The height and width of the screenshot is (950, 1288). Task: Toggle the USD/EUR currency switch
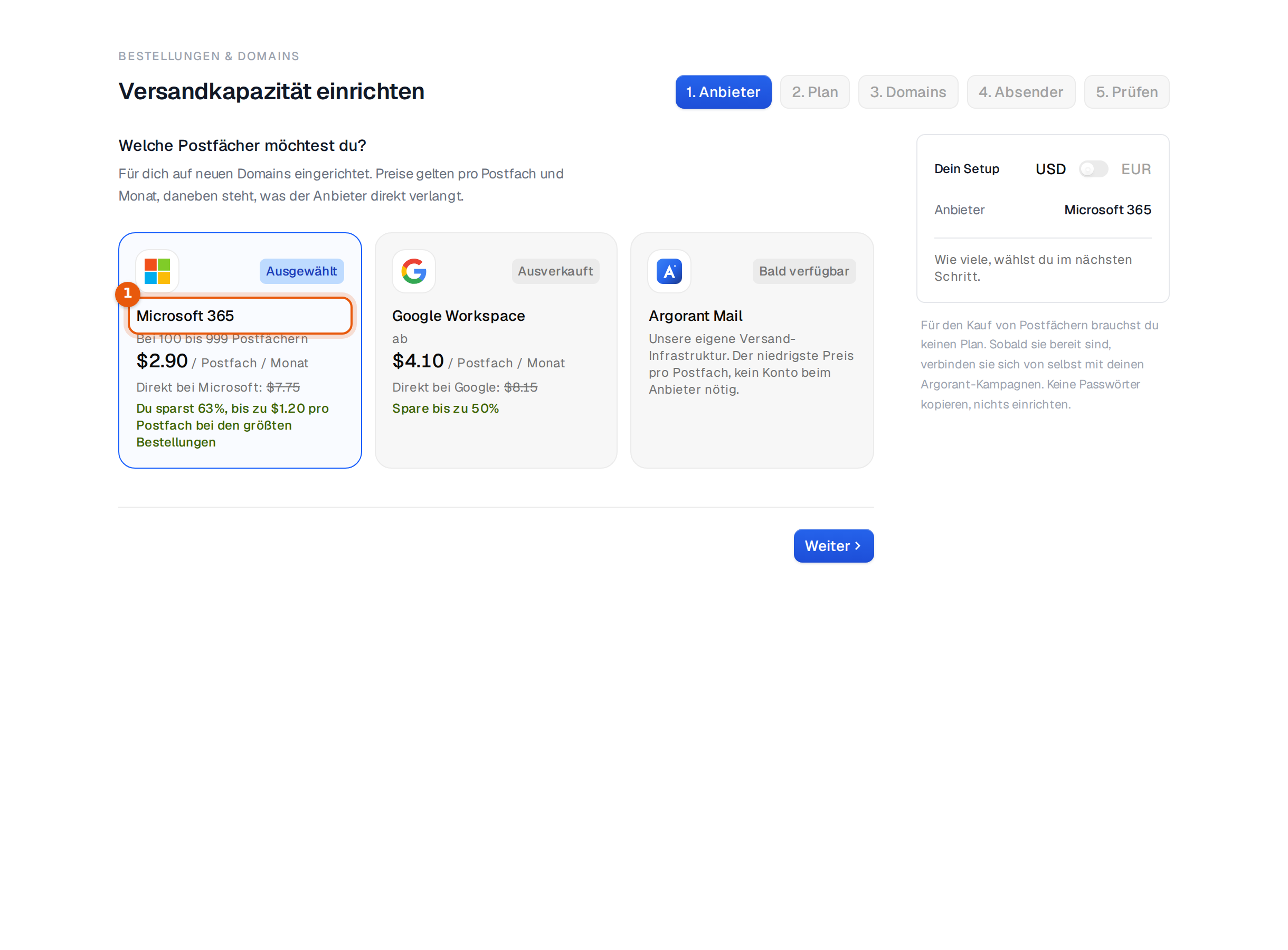1093,169
